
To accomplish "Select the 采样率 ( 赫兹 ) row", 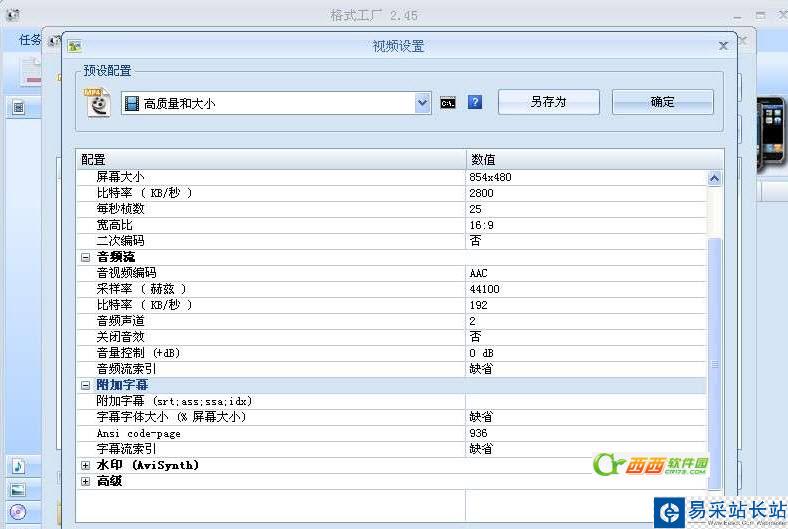I will pyautogui.click(x=391, y=289).
